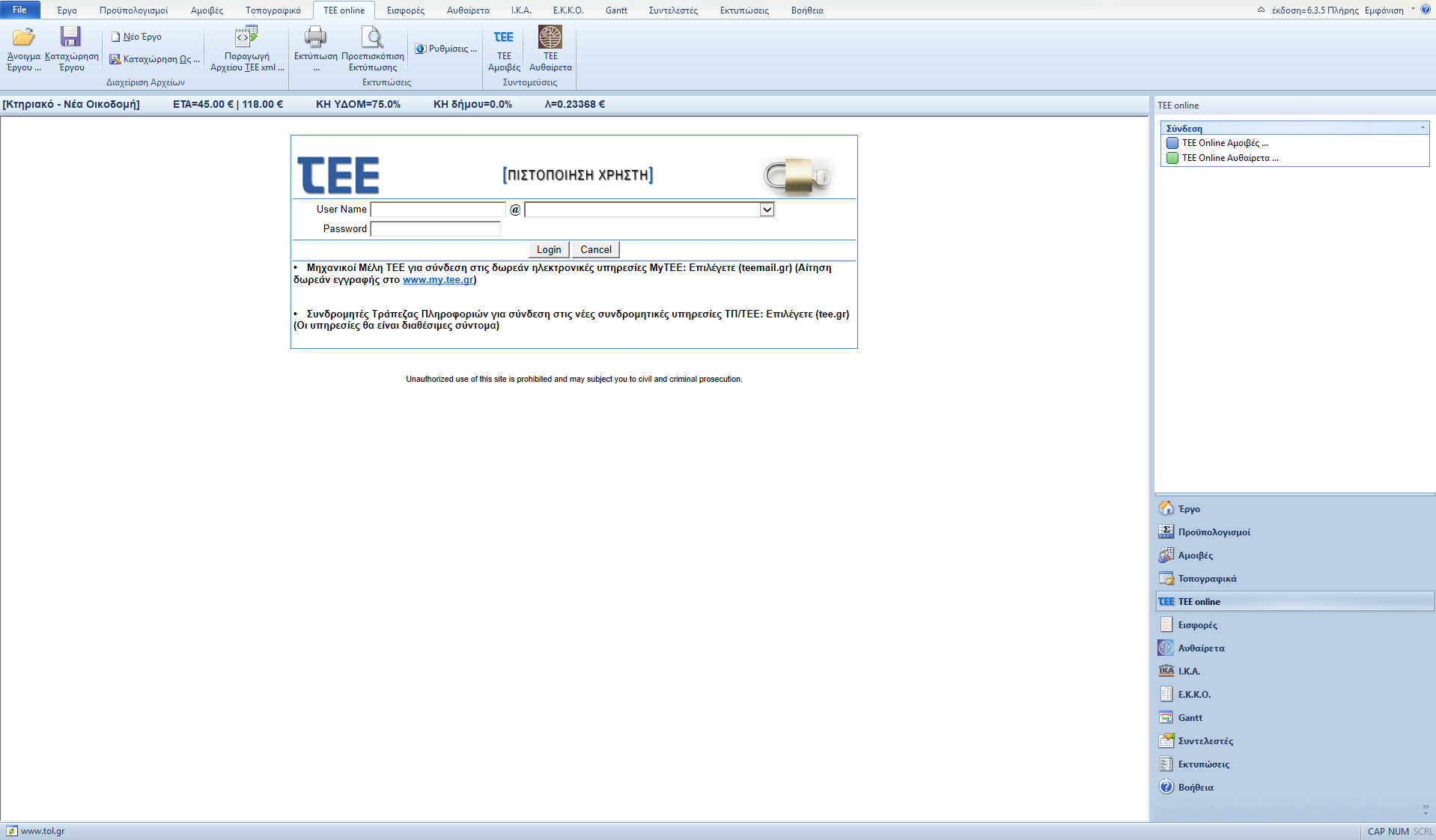The width and height of the screenshot is (1436, 840).
Task: Expand the navigation pane overflow chevron
Action: coord(1426,809)
